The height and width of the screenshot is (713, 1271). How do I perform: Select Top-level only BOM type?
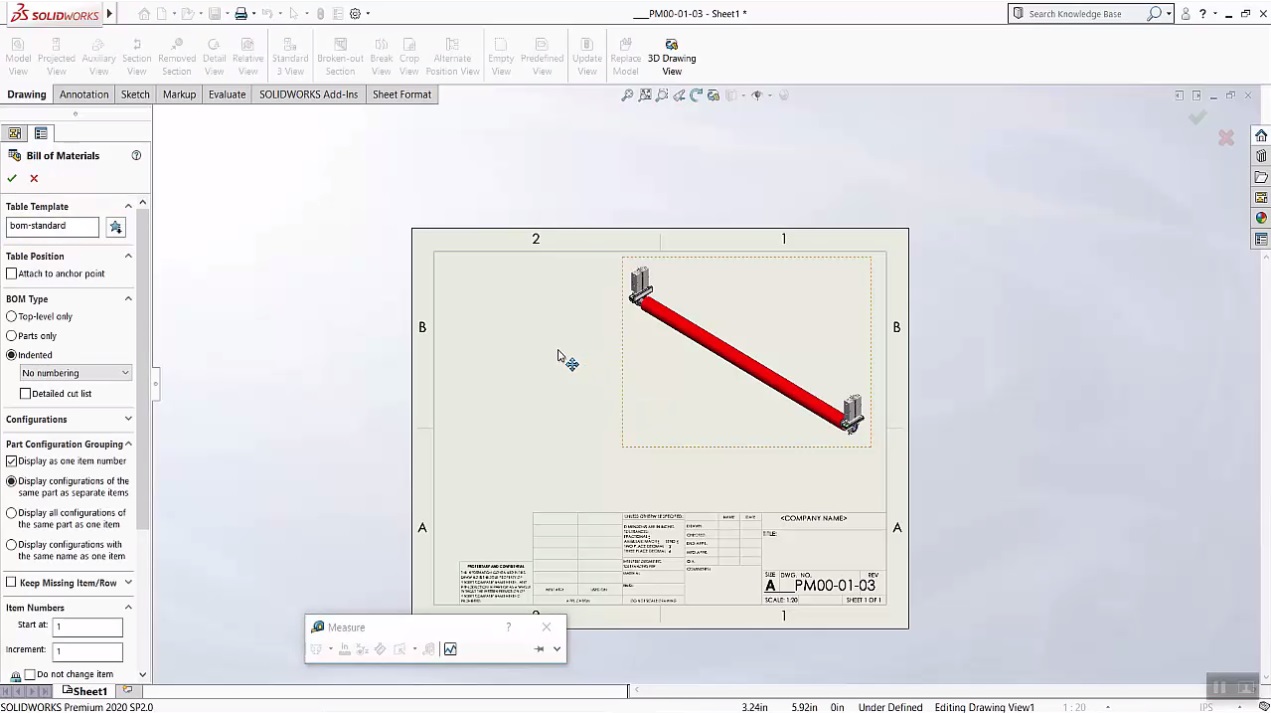(x=12, y=316)
